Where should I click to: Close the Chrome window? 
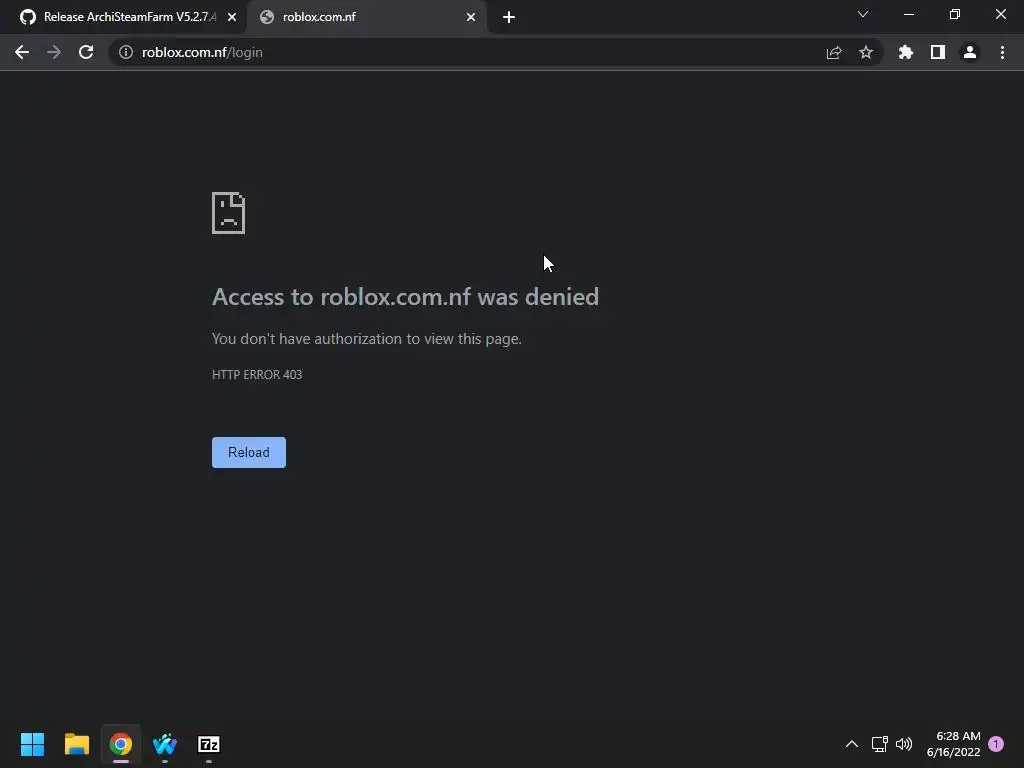tap(1000, 14)
